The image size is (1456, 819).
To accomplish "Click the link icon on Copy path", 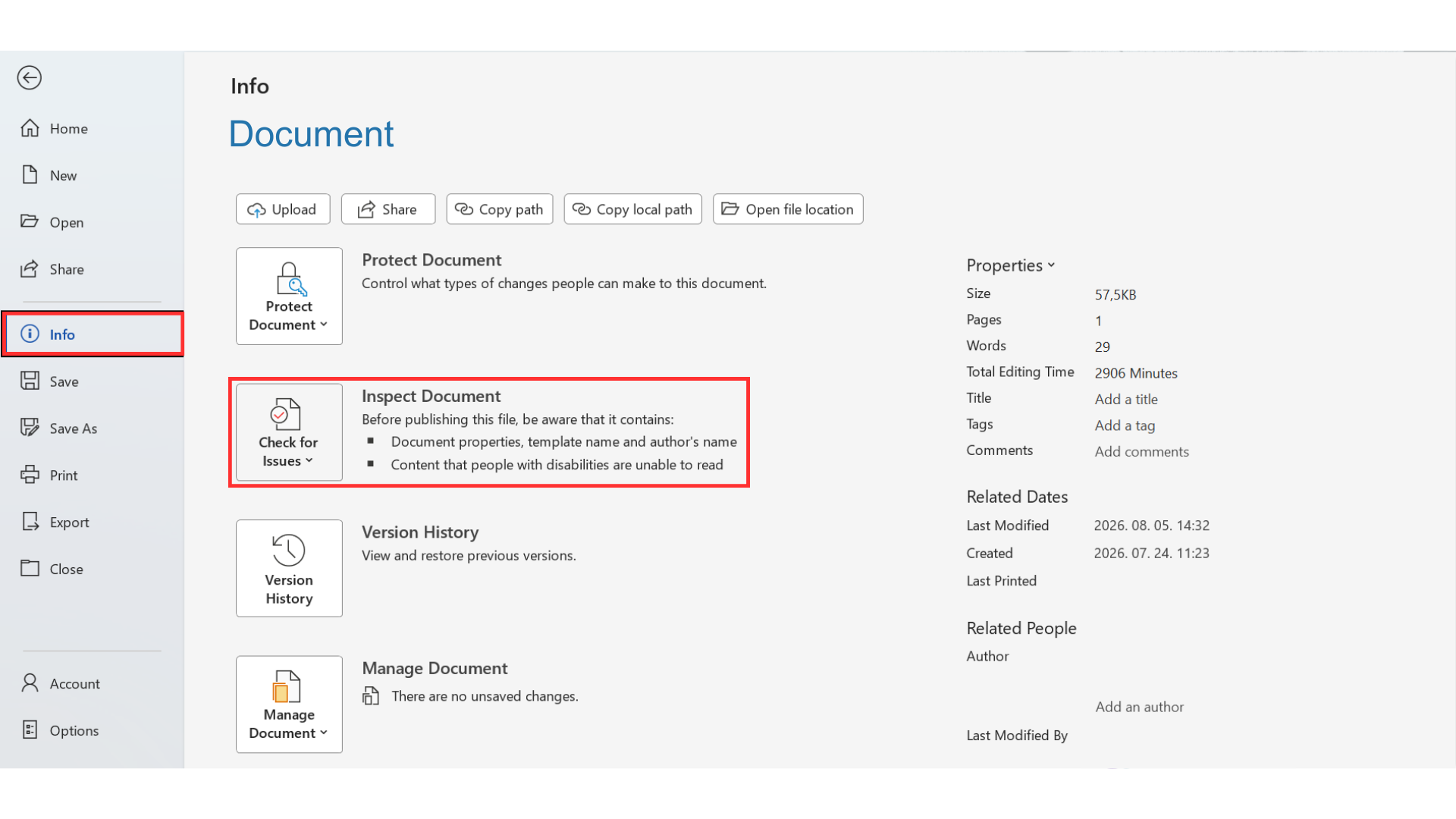I will point(464,209).
